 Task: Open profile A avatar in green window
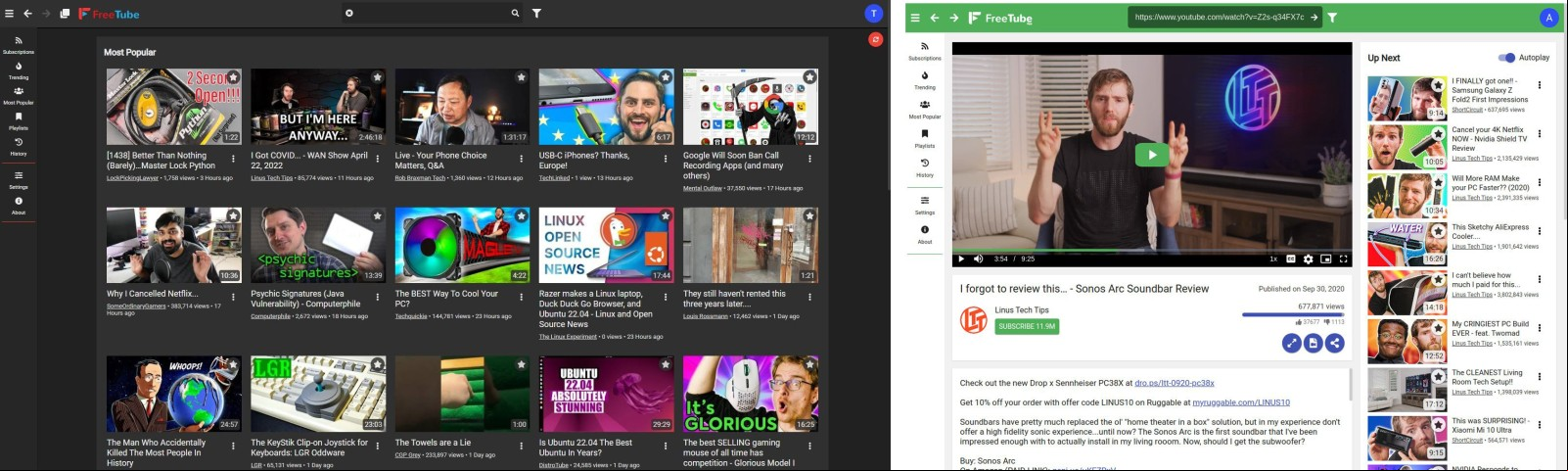pos(1547,17)
